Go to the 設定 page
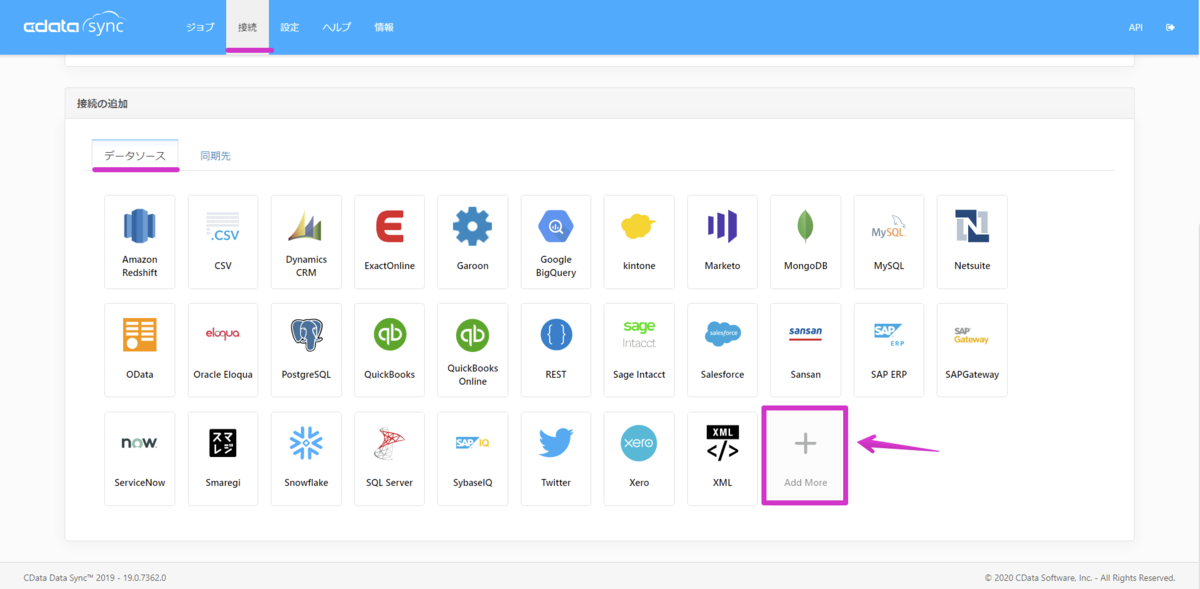Screen dimensions: 1200x589 click(289, 27)
